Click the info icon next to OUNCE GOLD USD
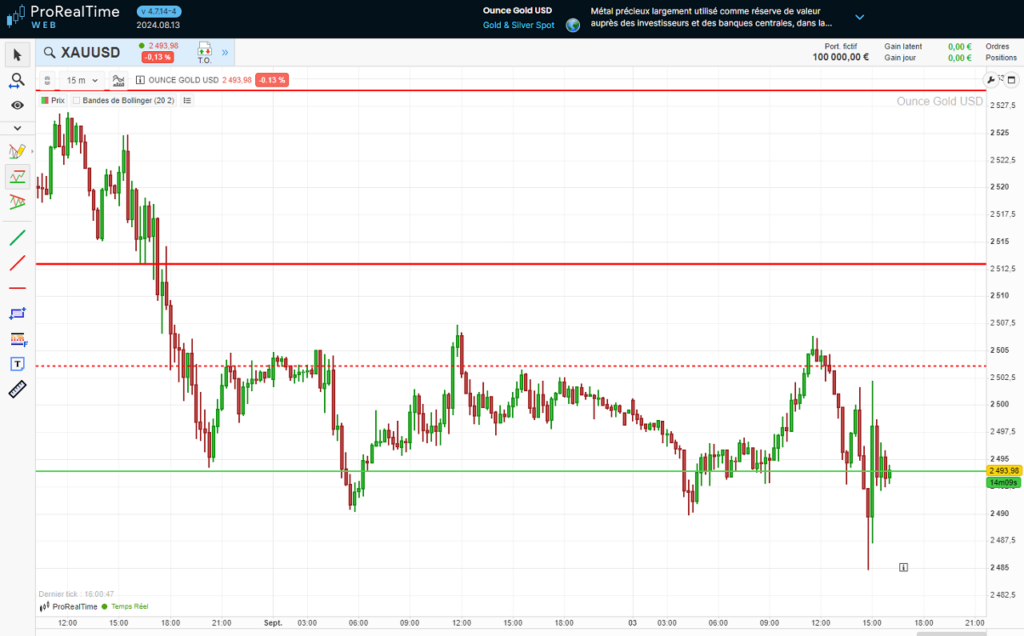The image size is (1024, 636). pos(140,80)
